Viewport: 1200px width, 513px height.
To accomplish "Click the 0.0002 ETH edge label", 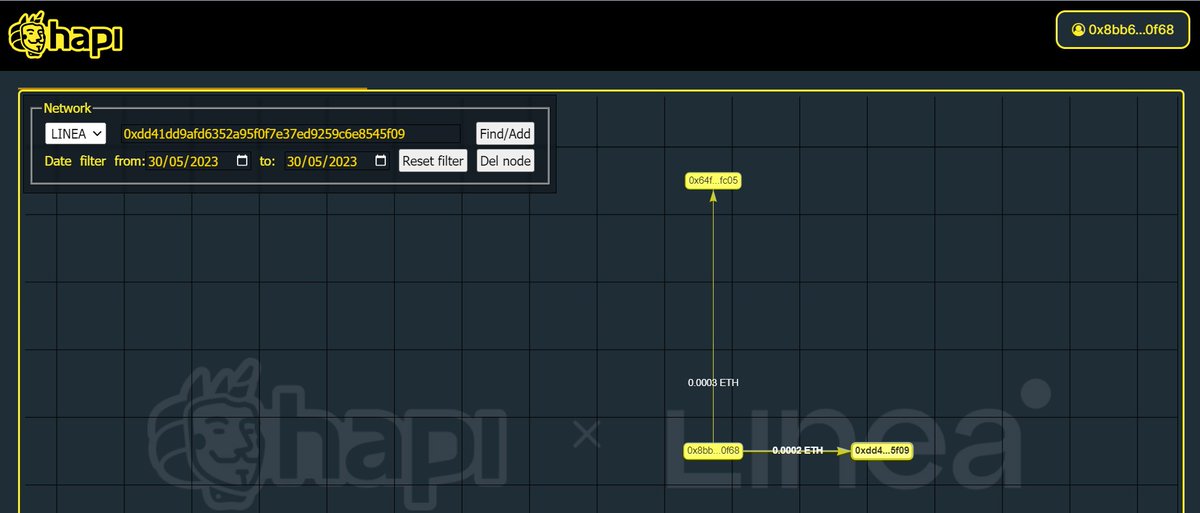I will pyautogui.click(x=797, y=451).
